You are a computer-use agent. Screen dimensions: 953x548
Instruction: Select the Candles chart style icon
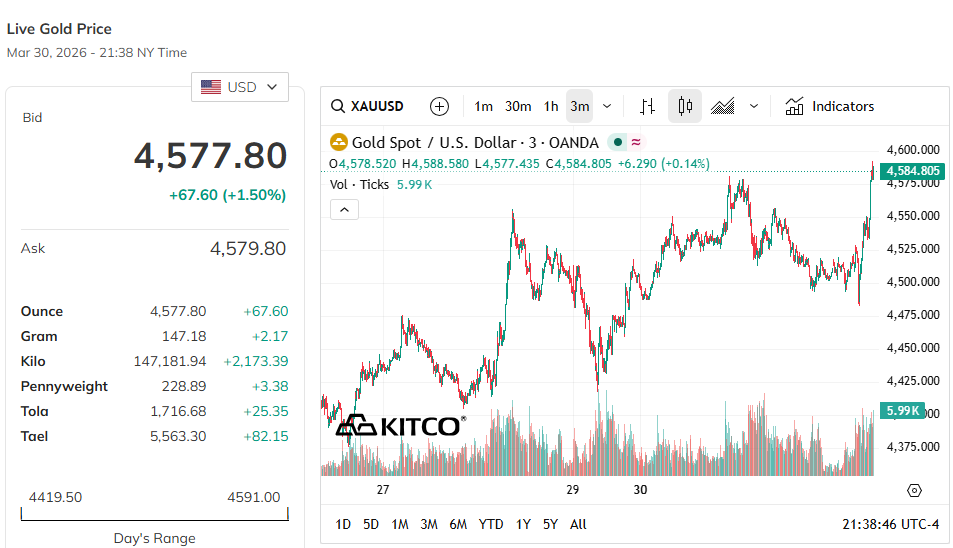[x=685, y=107]
